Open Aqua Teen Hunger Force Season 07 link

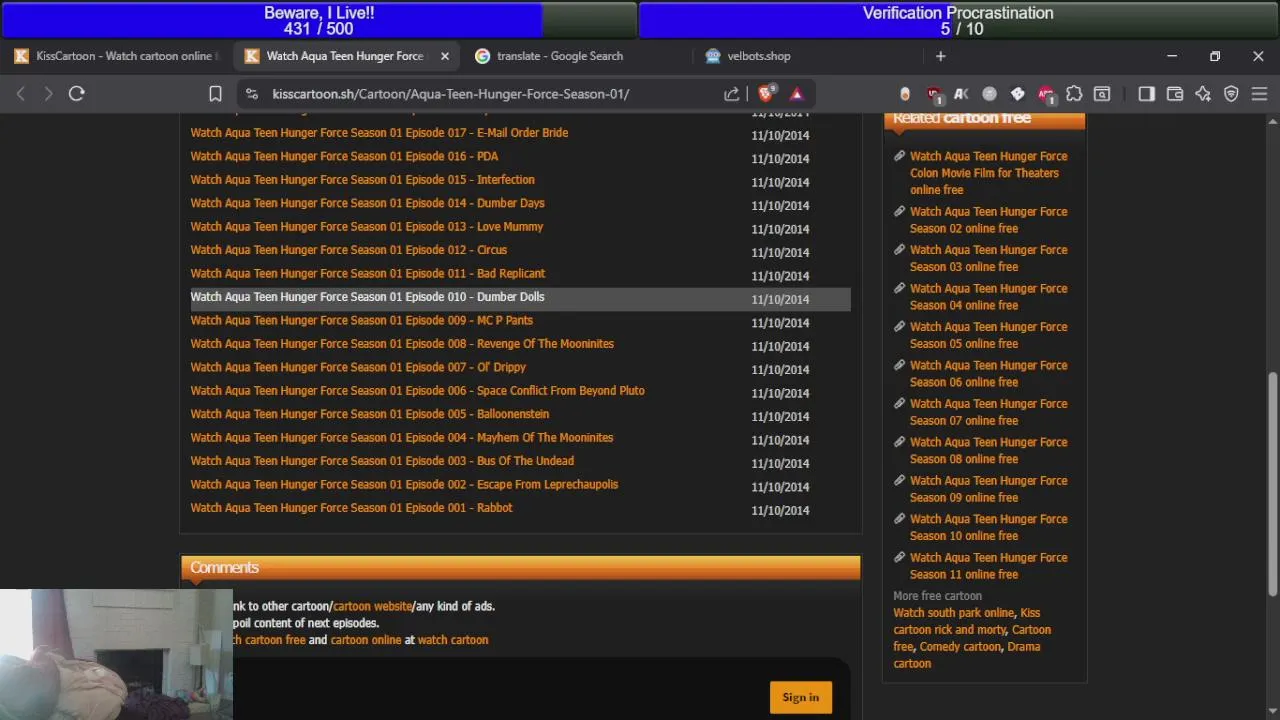coord(988,412)
